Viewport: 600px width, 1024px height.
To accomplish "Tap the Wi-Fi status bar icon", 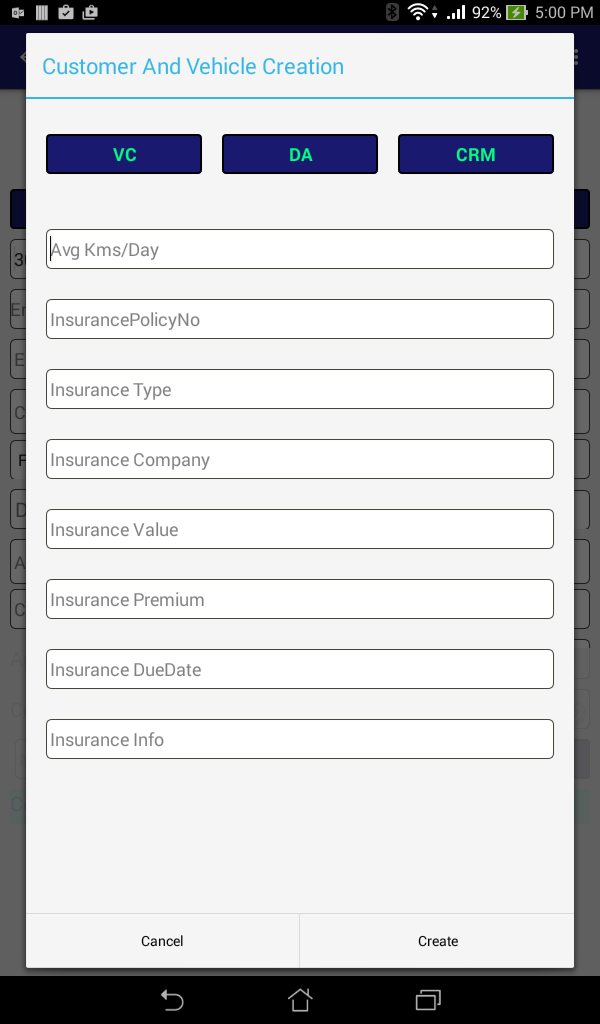I will [417, 12].
